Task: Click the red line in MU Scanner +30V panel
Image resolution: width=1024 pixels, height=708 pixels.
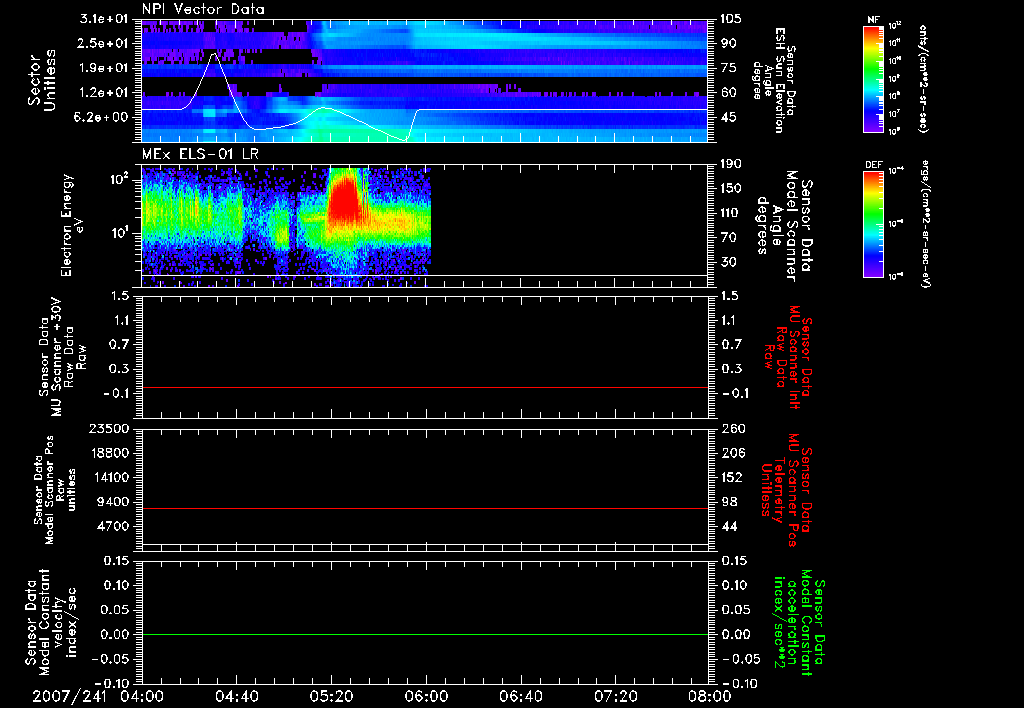Action: [x=425, y=387]
